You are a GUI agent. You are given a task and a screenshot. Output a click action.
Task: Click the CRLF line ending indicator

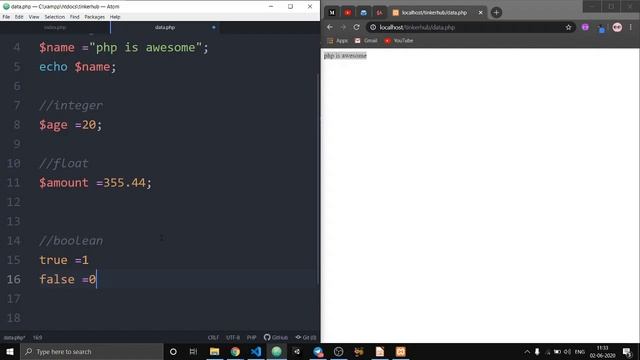[x=213, y=338]
